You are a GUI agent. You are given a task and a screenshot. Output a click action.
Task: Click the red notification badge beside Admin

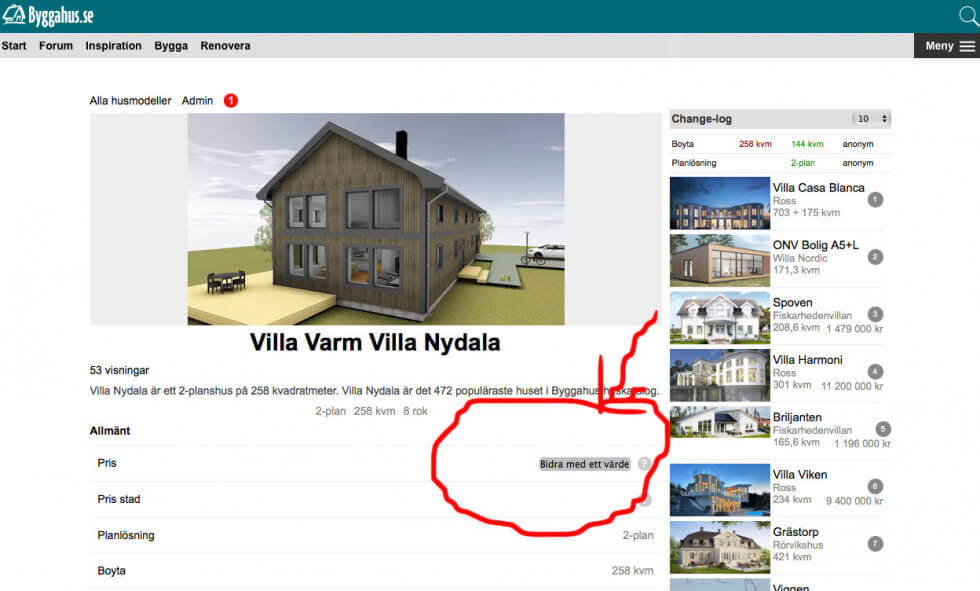click(230, 100)
